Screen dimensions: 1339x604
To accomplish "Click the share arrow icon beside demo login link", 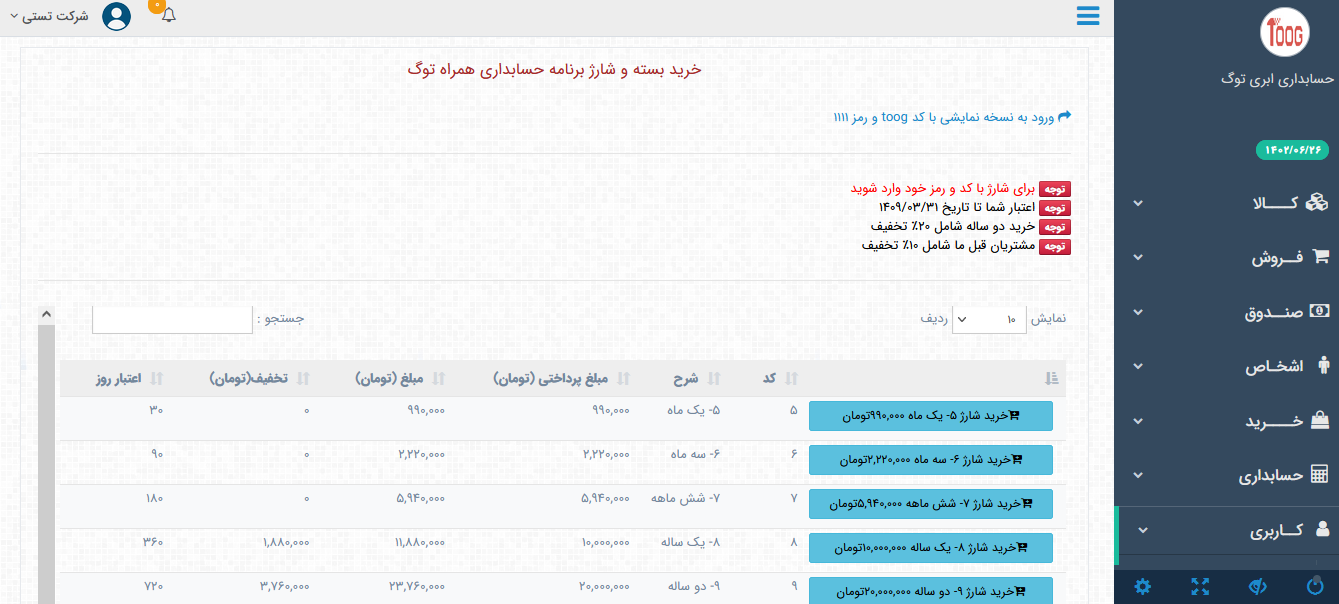I will [x=1064, y=116].
